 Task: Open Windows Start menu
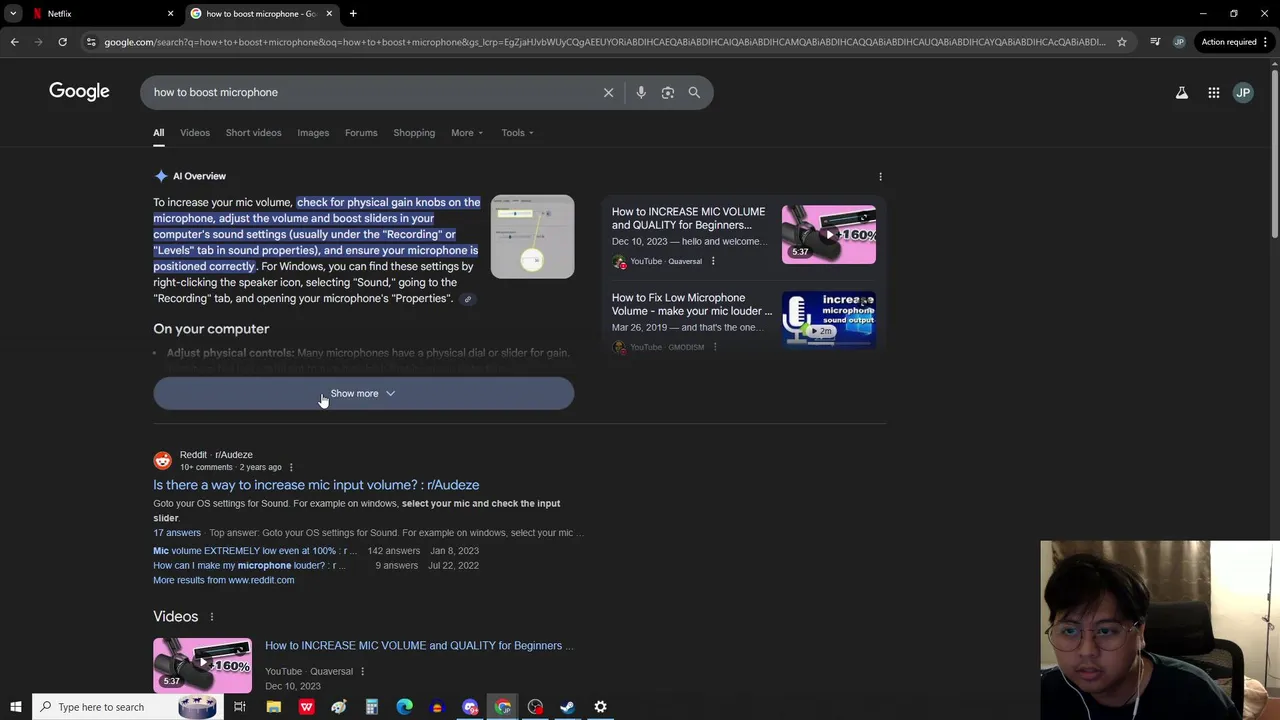(15, 707)
